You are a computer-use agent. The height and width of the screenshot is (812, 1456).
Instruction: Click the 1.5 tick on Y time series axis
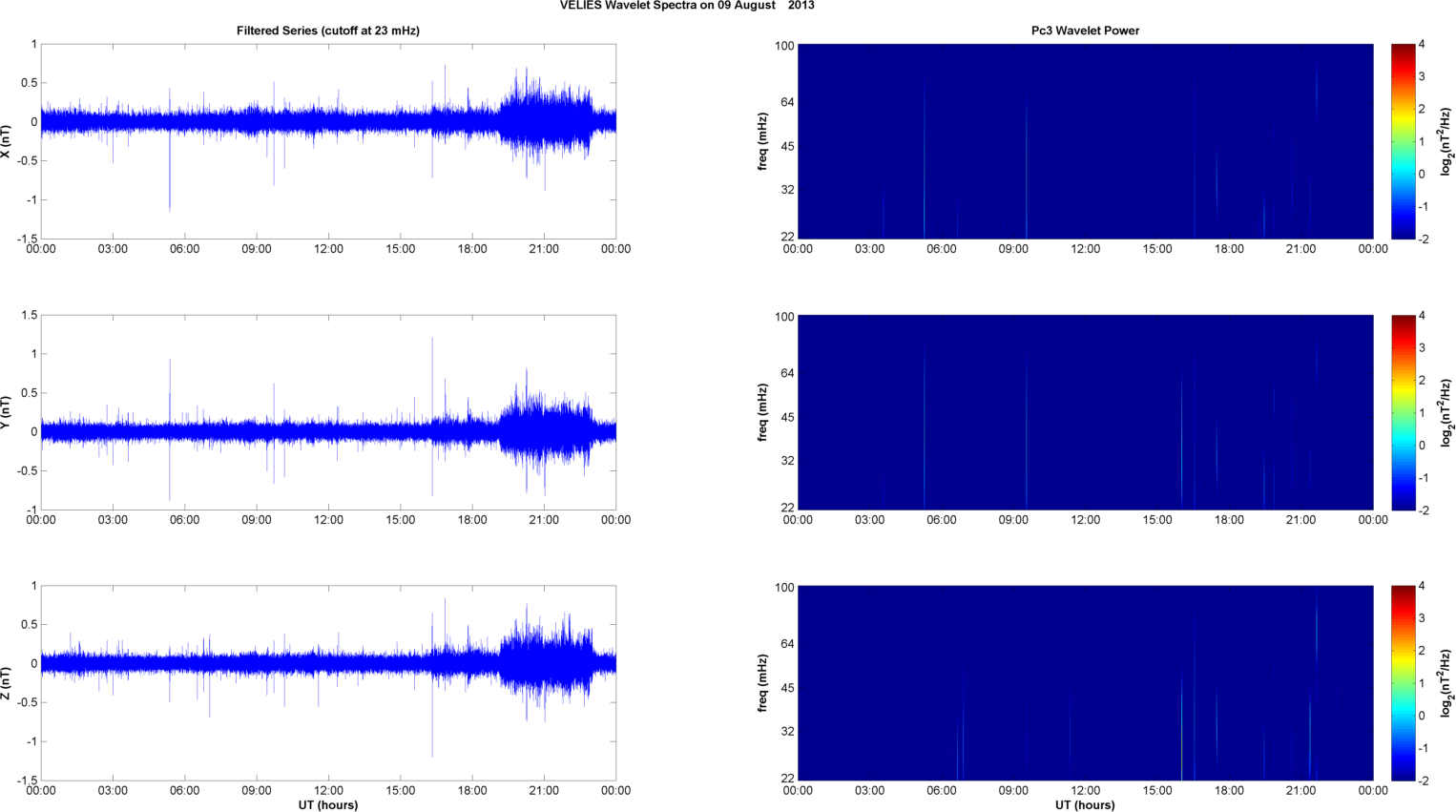click(30, 315)
